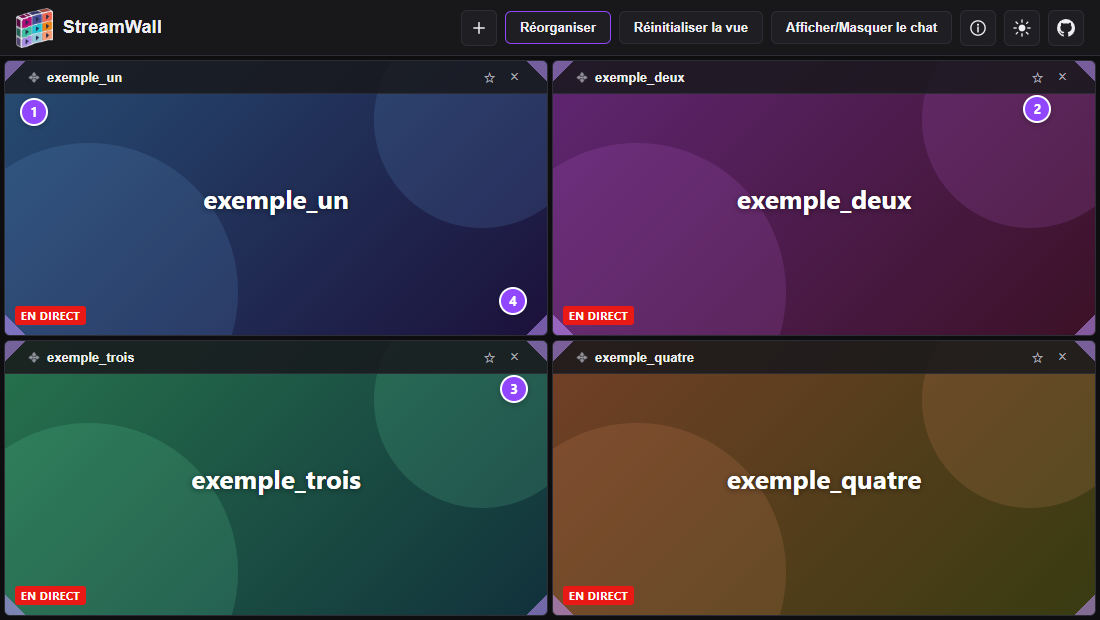The image size is (1100, 620).
Task: Switch theme with the sun icon
Action: [1021, 28]
